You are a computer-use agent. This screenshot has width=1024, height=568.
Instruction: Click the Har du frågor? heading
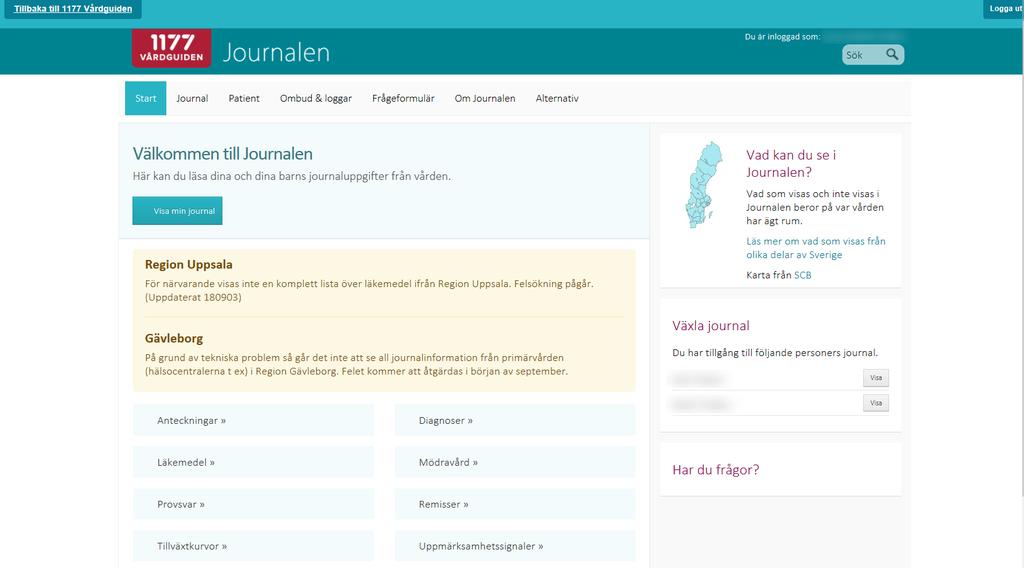coord(716,469)
